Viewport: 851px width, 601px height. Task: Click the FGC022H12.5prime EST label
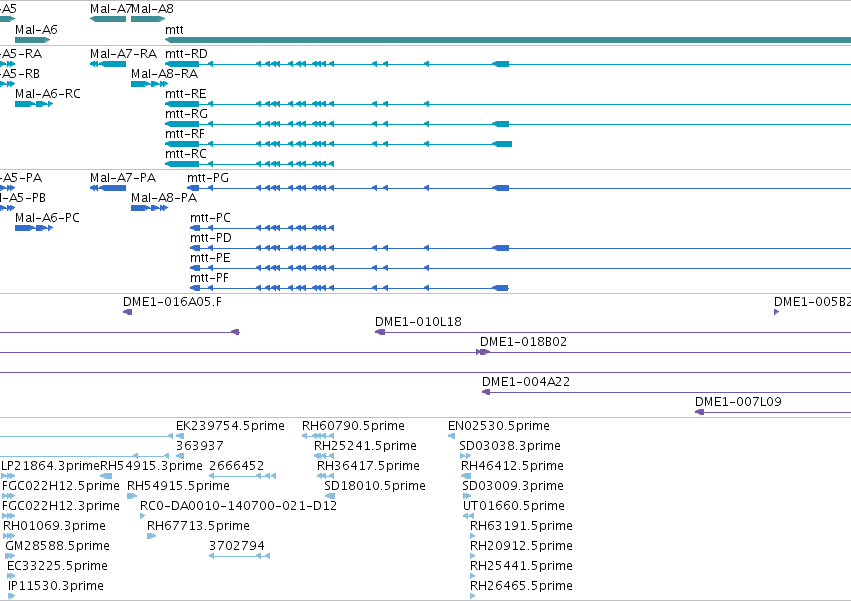coord(61,486)
